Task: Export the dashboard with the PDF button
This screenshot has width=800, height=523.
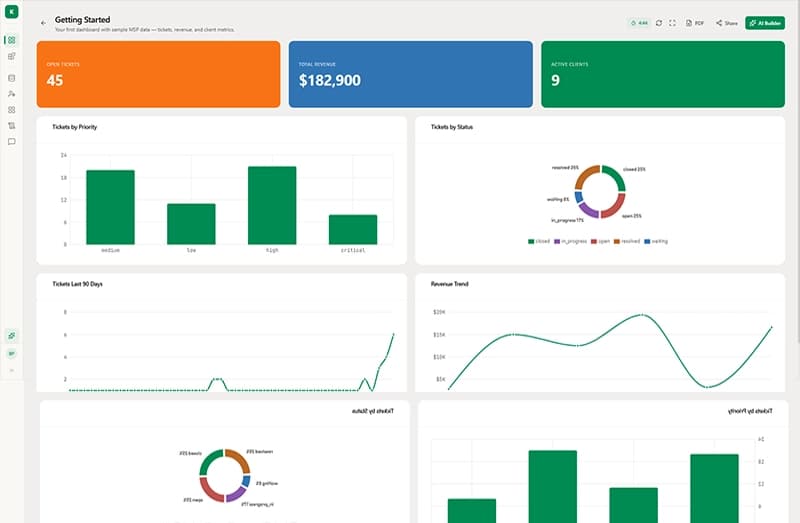Action: click(695, 23)
